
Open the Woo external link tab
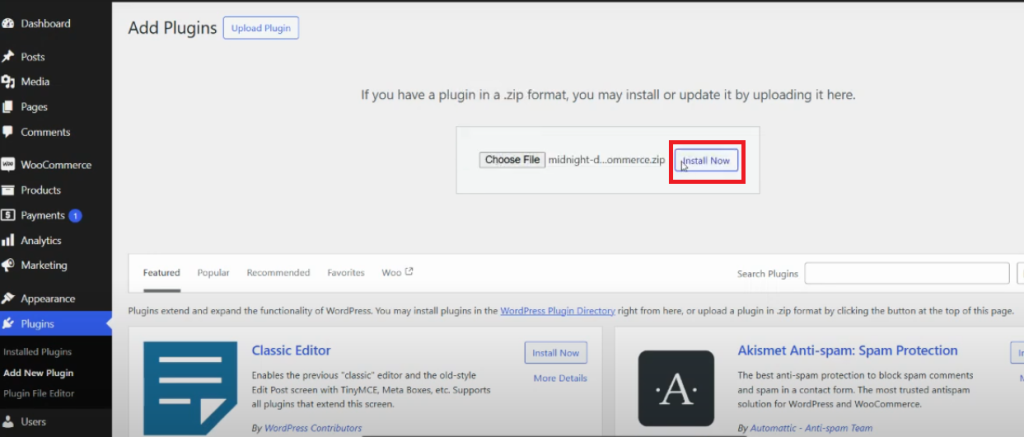point(397,273)
